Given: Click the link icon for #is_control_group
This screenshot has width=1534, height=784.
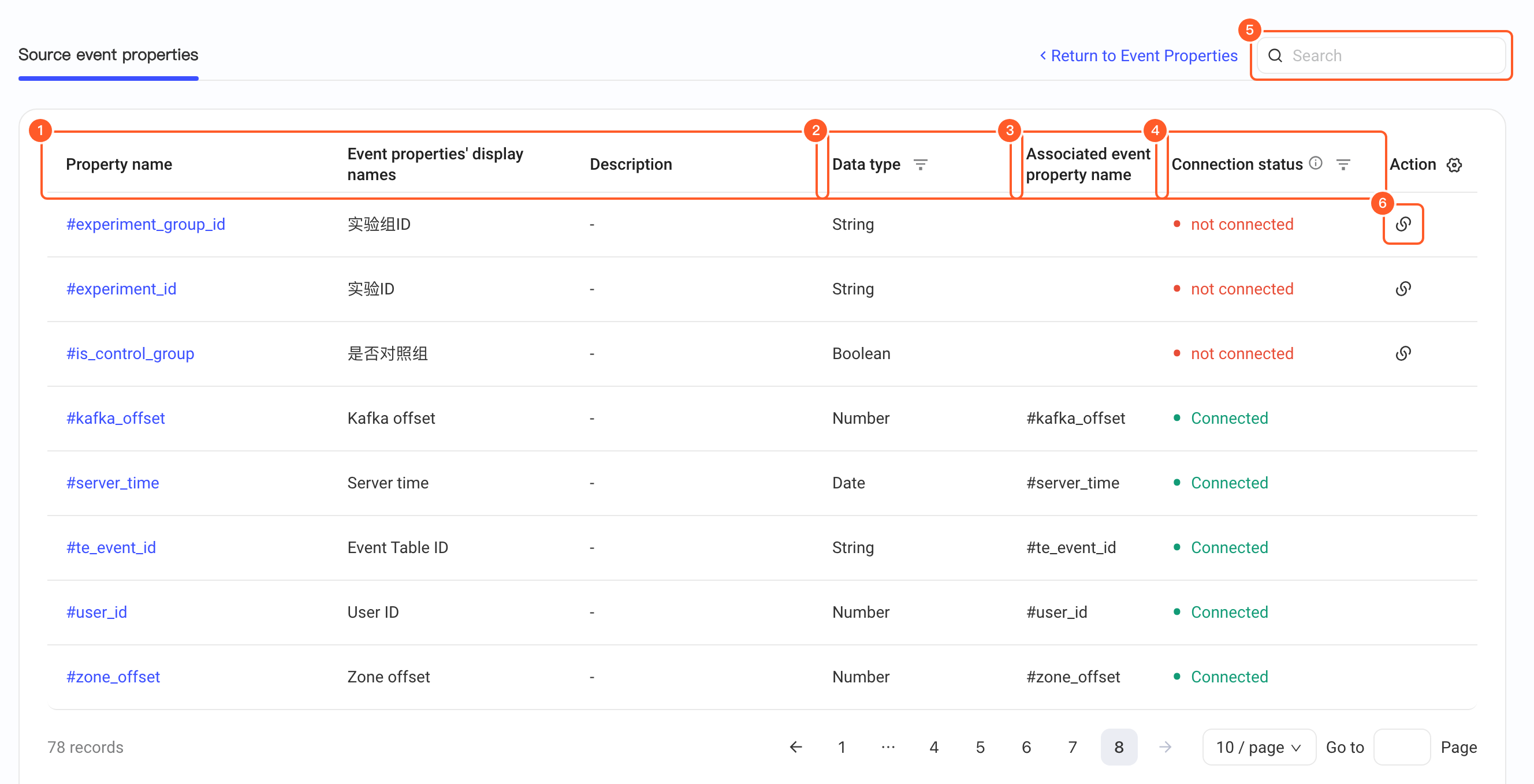Looking at the screenshot, I should (x=1403, y=353).
